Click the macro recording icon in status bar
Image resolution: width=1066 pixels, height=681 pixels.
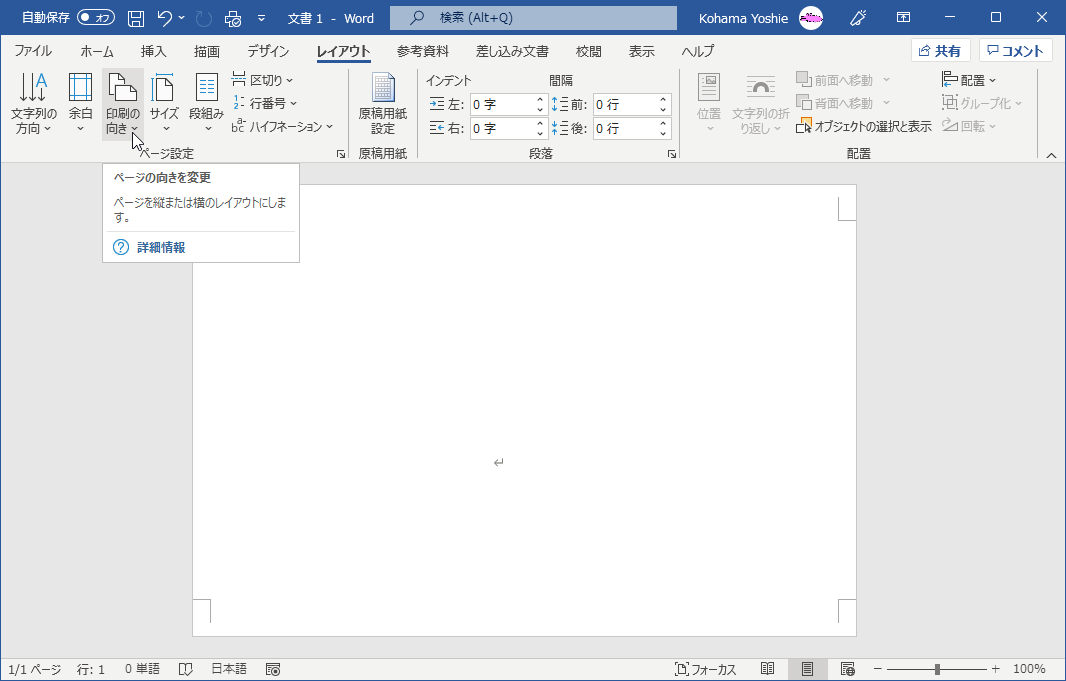[273, 669]
